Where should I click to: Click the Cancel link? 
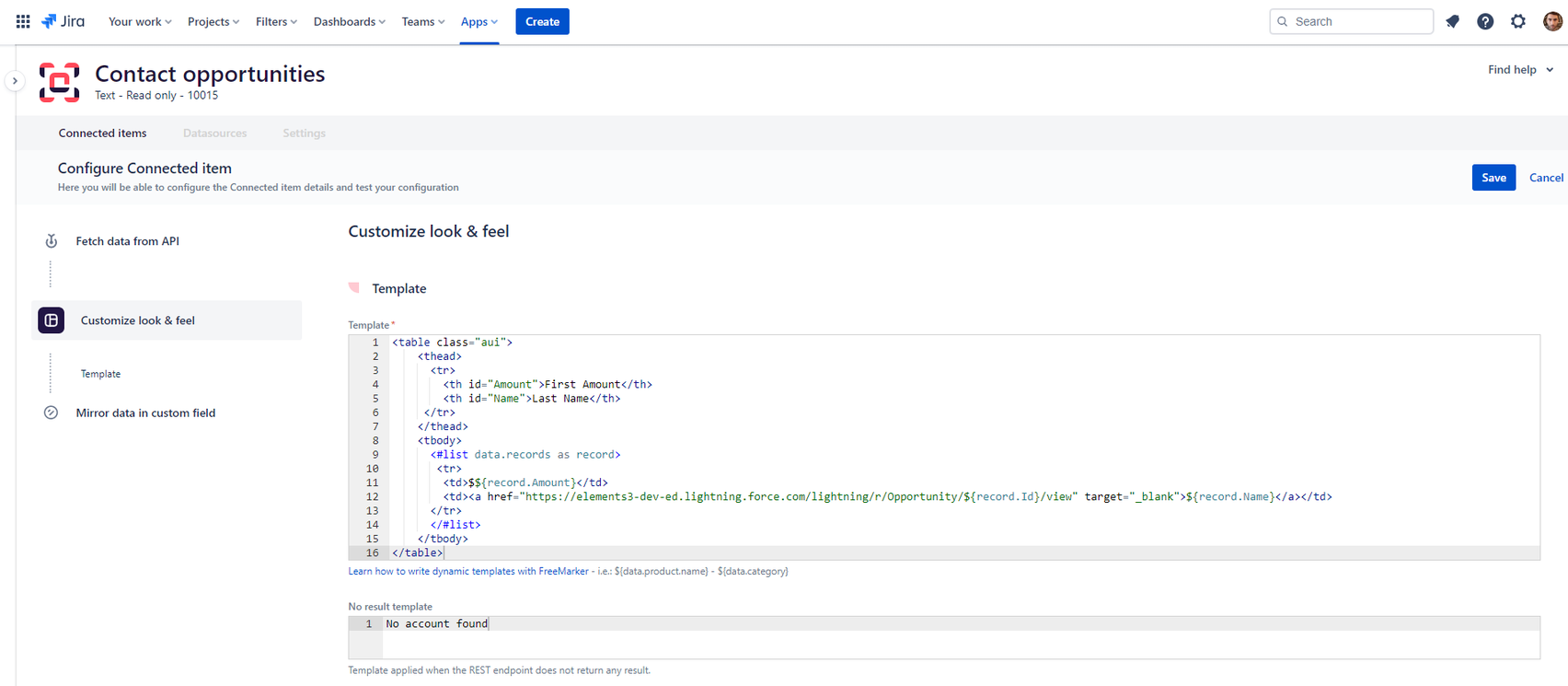point(1546,178)
